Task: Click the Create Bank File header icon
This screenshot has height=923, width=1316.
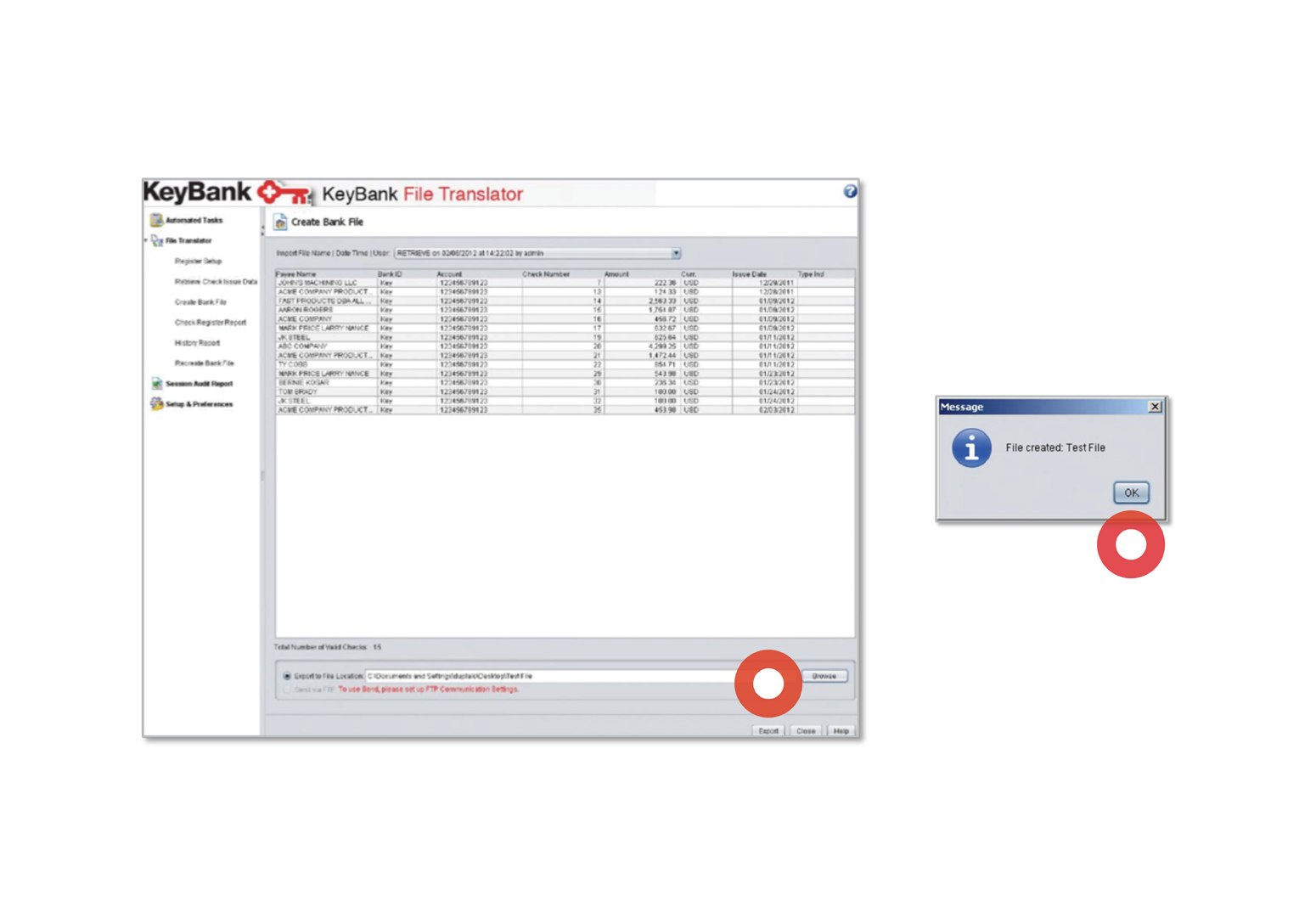Action: [x=280, y=222]
